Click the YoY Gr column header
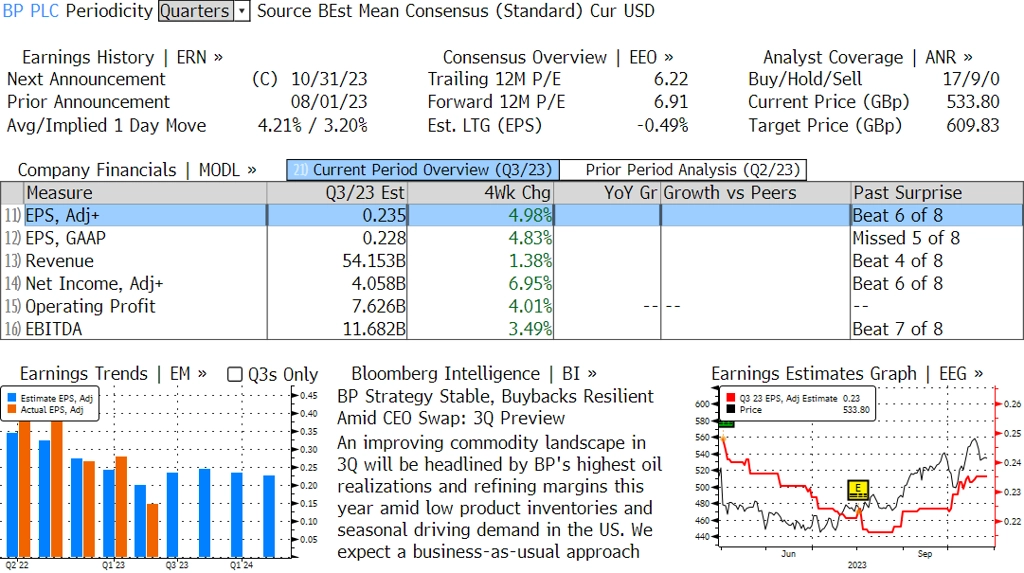1024x573 pixels. pos(607,193)
